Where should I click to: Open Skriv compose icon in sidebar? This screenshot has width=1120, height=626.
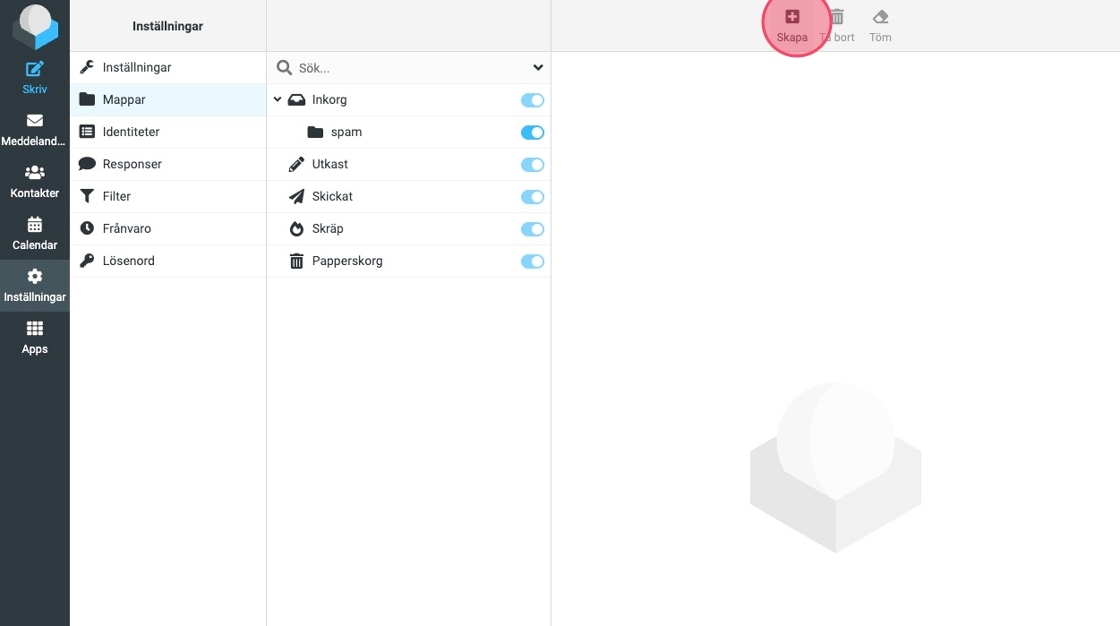(x=35, y=69)
